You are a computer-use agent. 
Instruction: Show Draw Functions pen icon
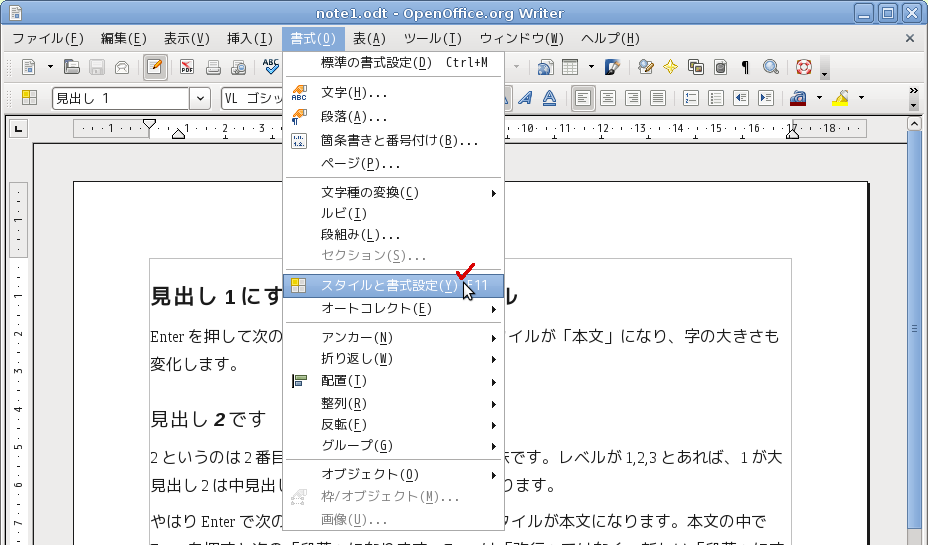click(x=612, y=67)
